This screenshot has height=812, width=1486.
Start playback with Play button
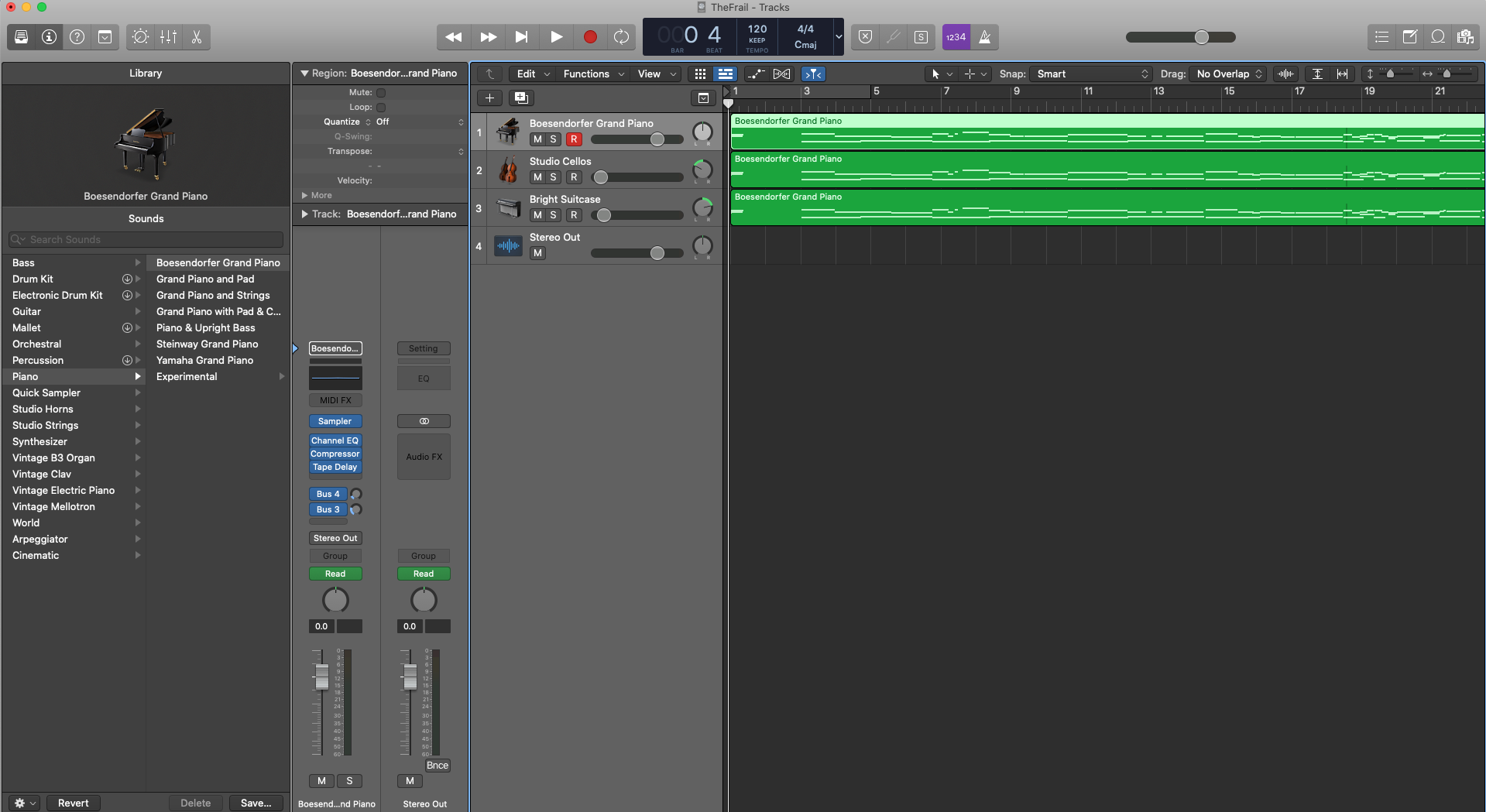(556, 36)
